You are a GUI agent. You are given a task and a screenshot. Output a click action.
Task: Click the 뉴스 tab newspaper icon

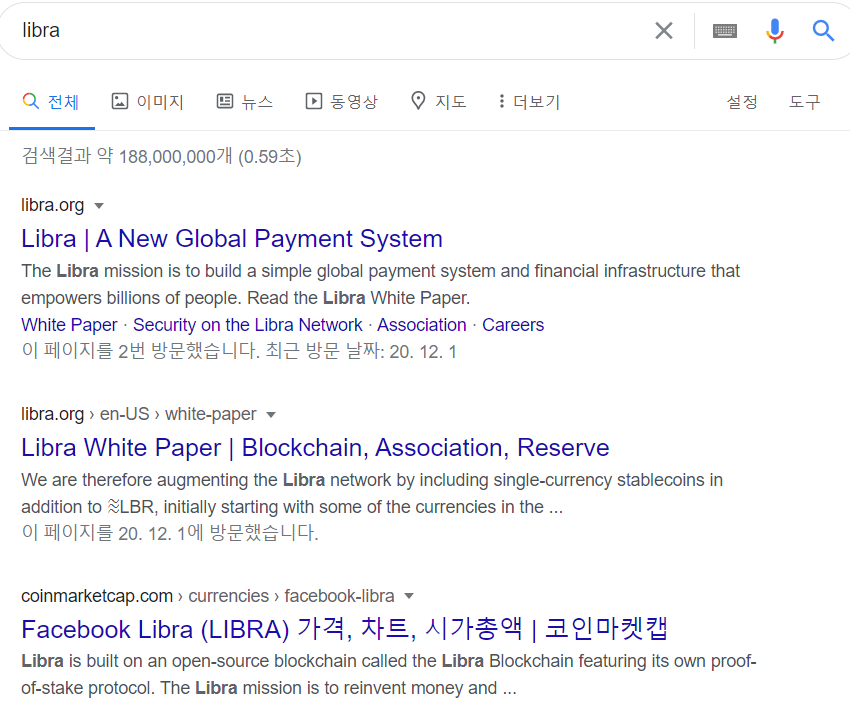click(225, 101)
